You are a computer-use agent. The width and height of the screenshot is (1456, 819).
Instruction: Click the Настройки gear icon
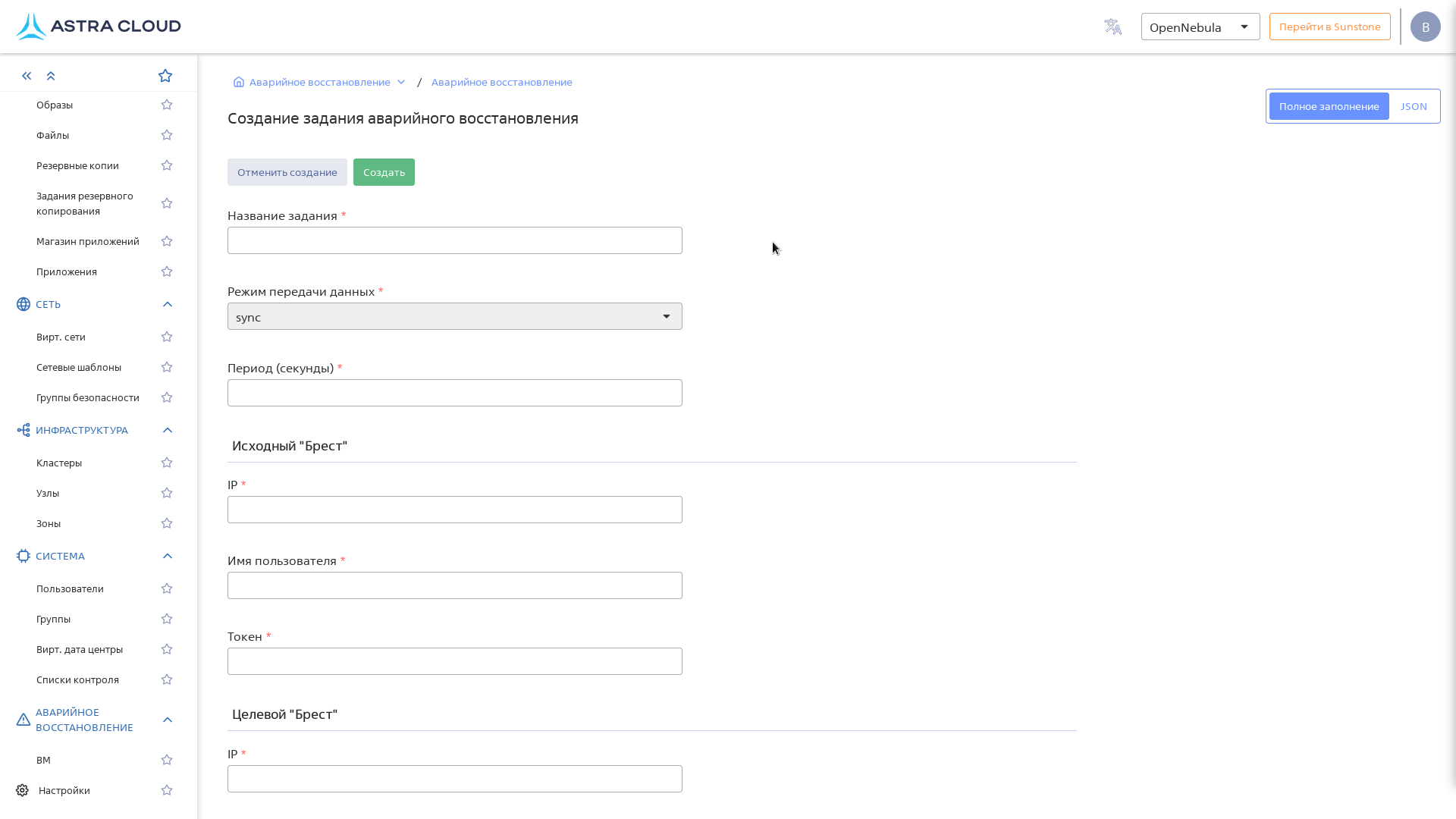click(x=23, y=790)
